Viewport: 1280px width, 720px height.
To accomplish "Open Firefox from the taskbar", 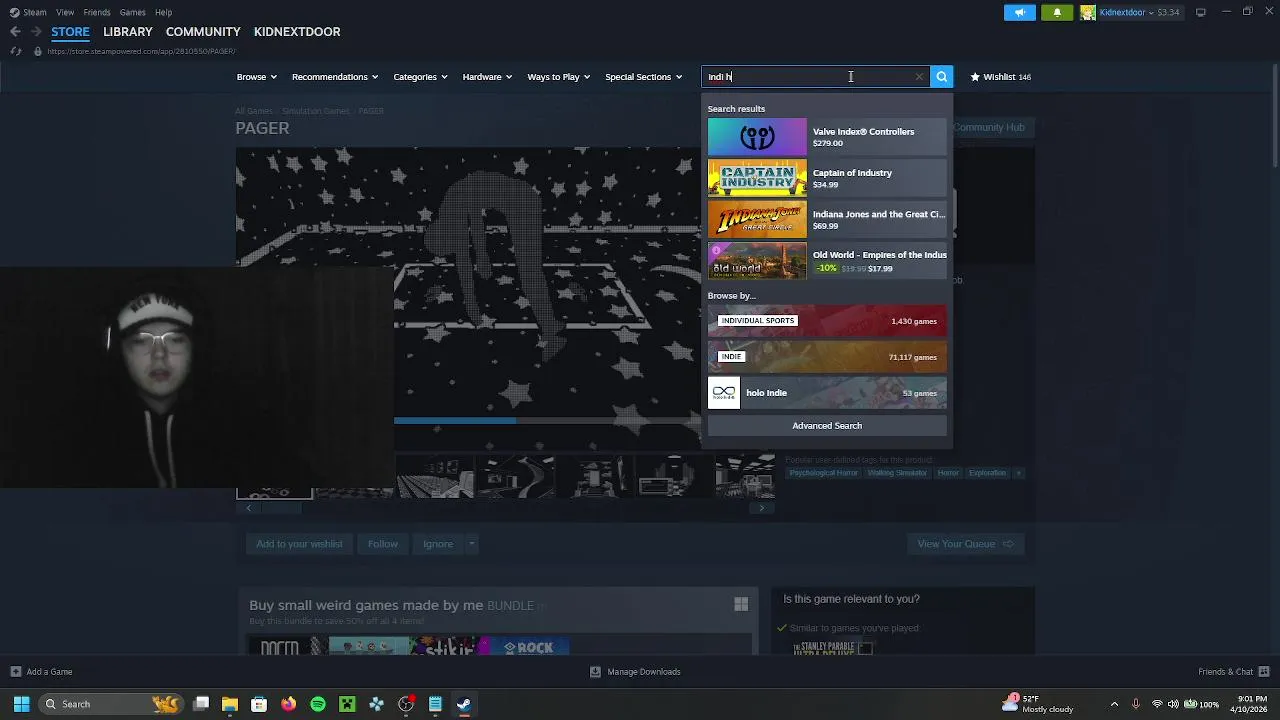I will (x=289, y=704).
